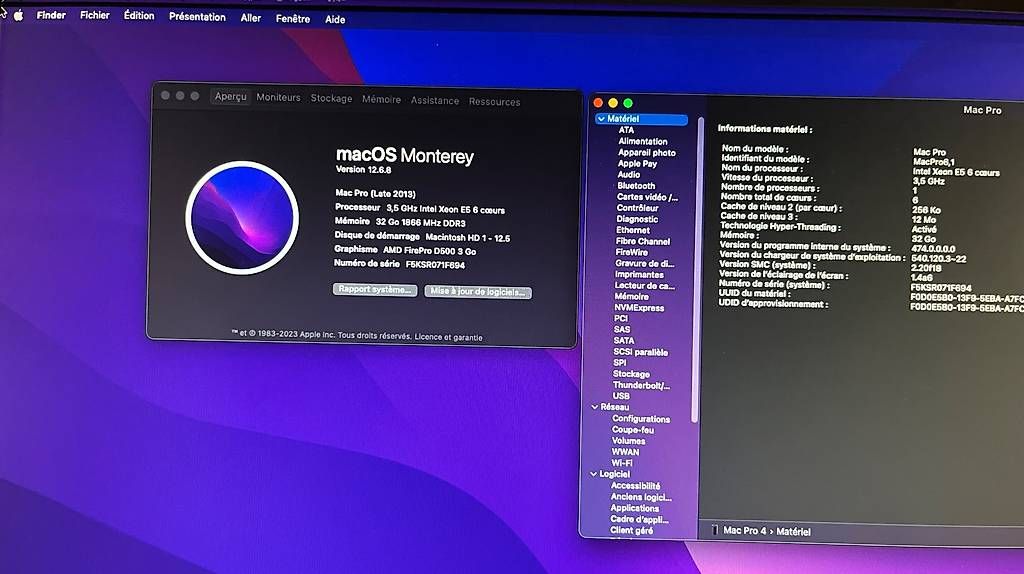Select Ethernet in the sidebar
1024x574 pixels.
pos(633,230)
